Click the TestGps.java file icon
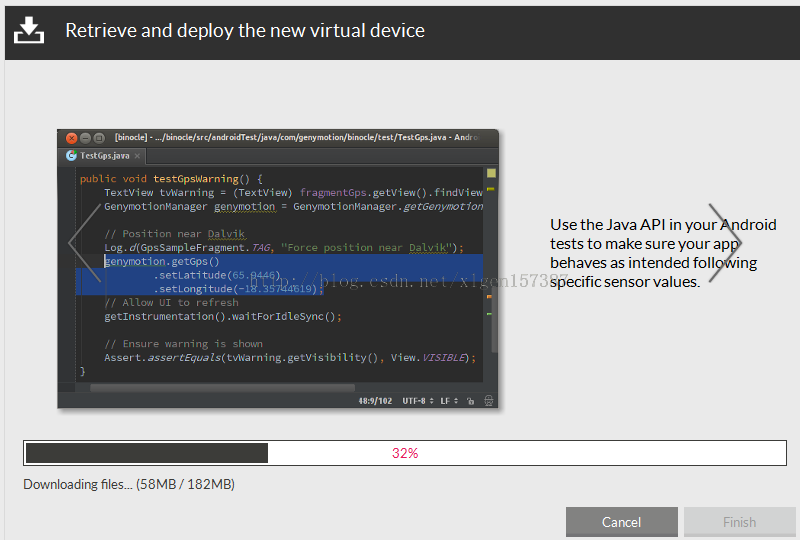The width and height of the screenshot is (800, 540). pyautogui.click(x=71, y=155)
